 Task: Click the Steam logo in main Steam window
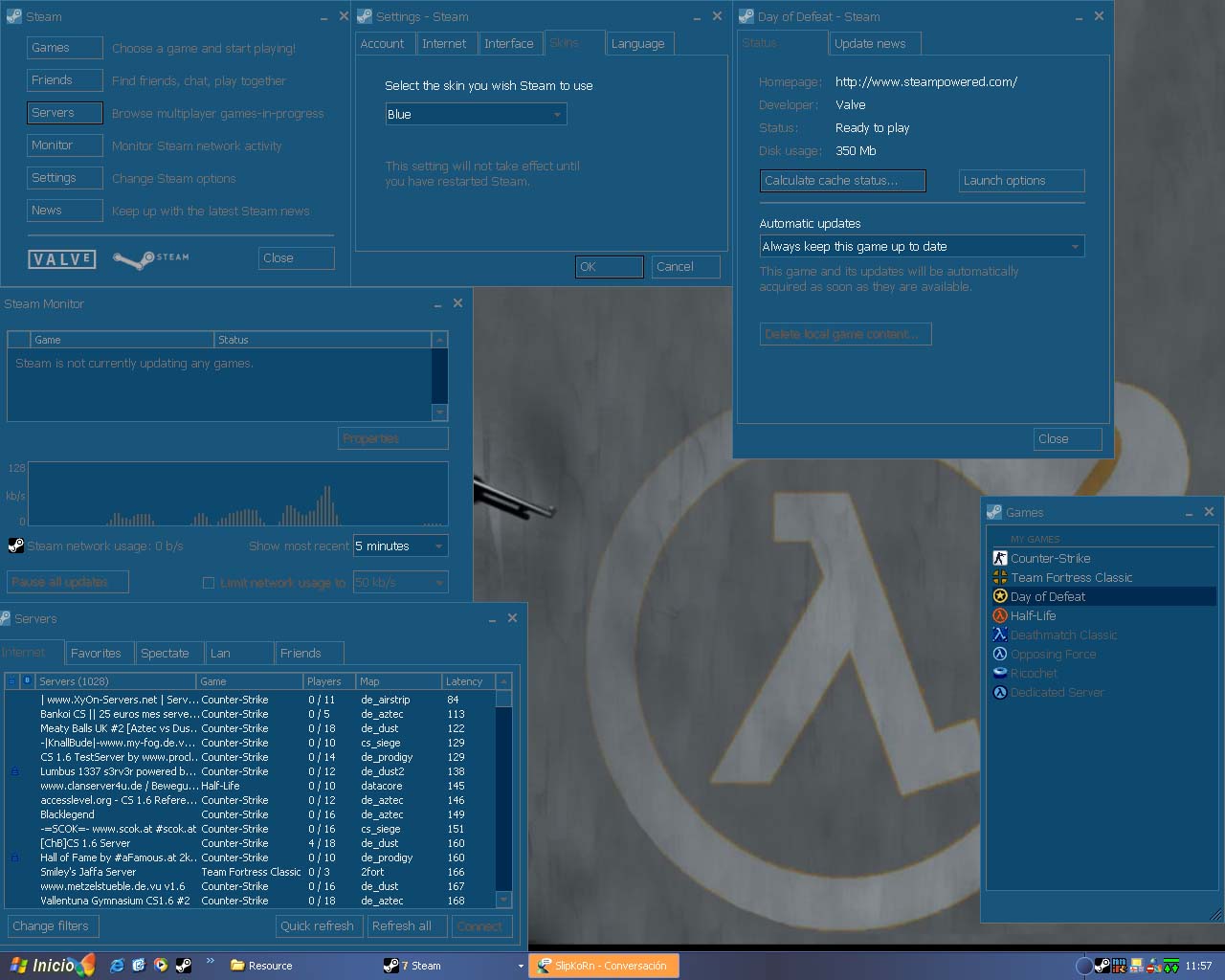pos(151,258)
